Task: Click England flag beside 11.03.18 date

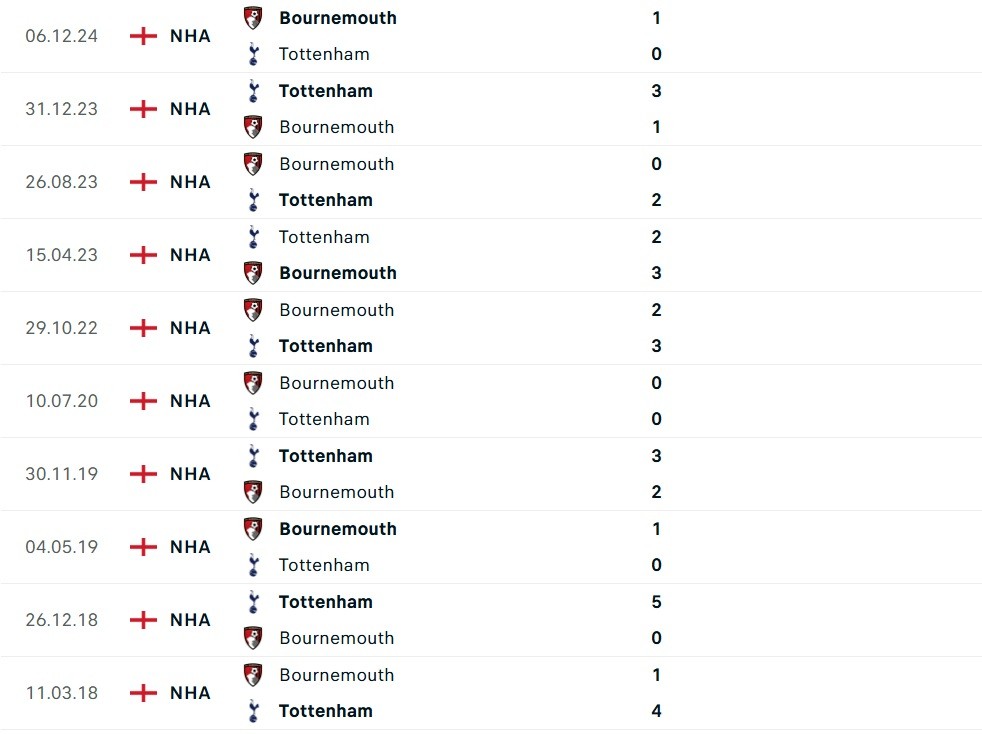Action: 144,693
